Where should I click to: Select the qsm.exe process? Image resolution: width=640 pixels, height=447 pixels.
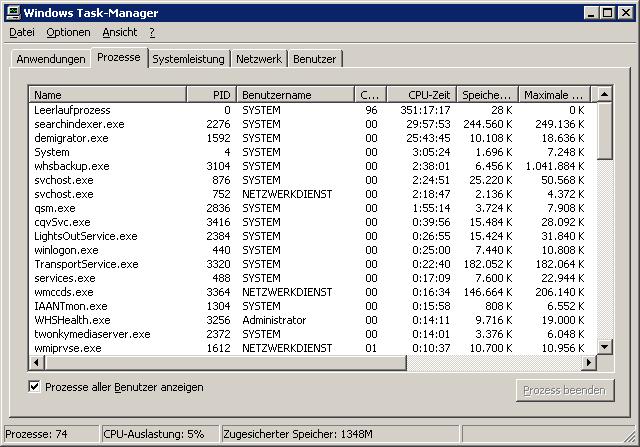(x=313, y=208)
